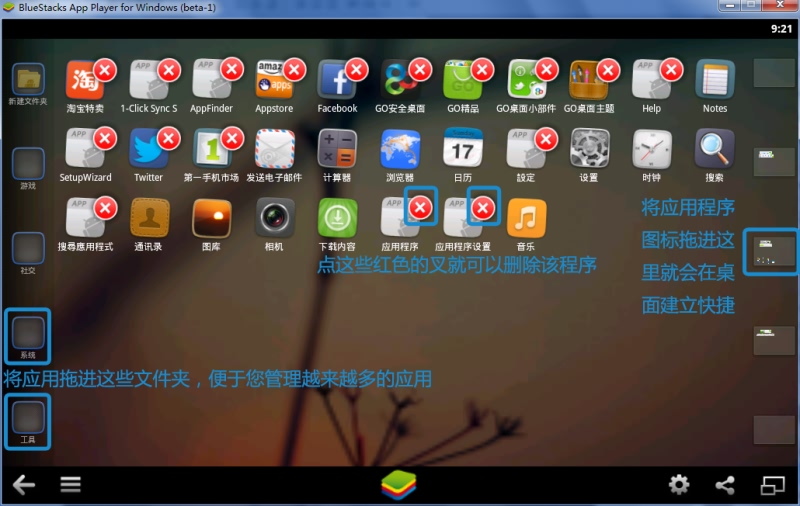The width and height of the screenshot is (800, 506).
Task: Open the 日历 calendar icon
Action: coord(463,149)
